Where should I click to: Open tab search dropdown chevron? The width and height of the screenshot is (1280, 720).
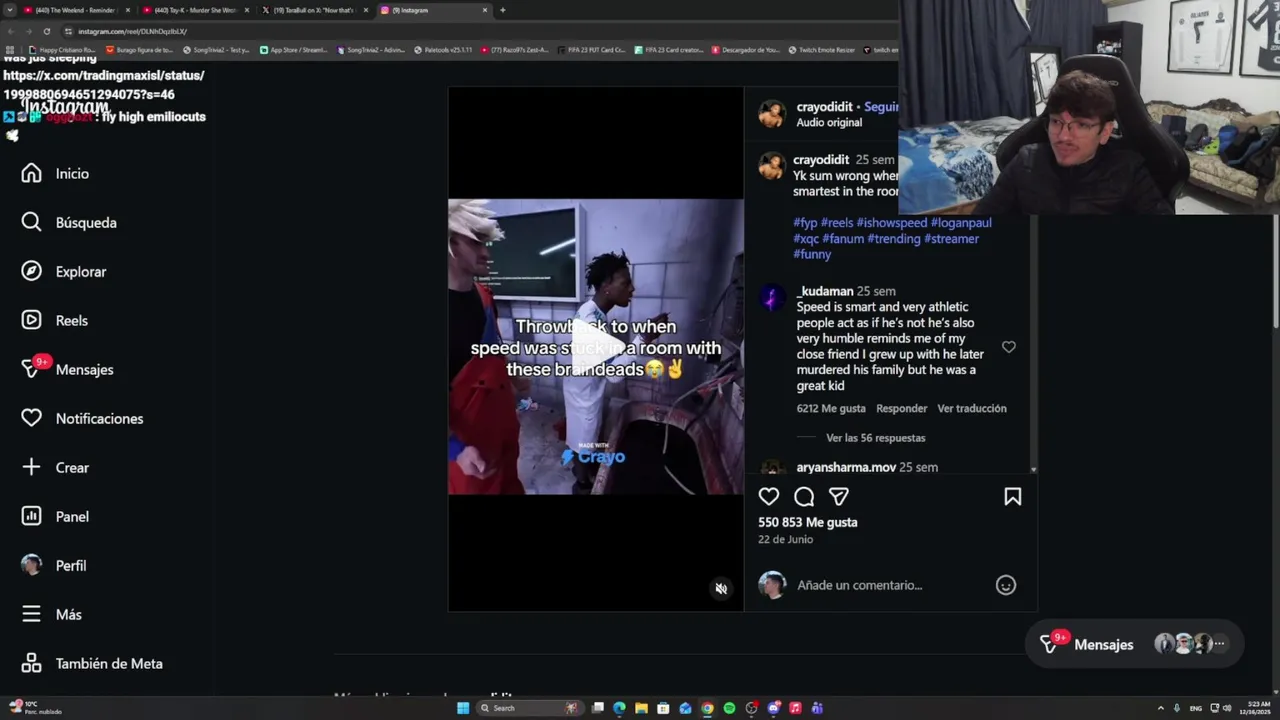[x=9, y=10]
